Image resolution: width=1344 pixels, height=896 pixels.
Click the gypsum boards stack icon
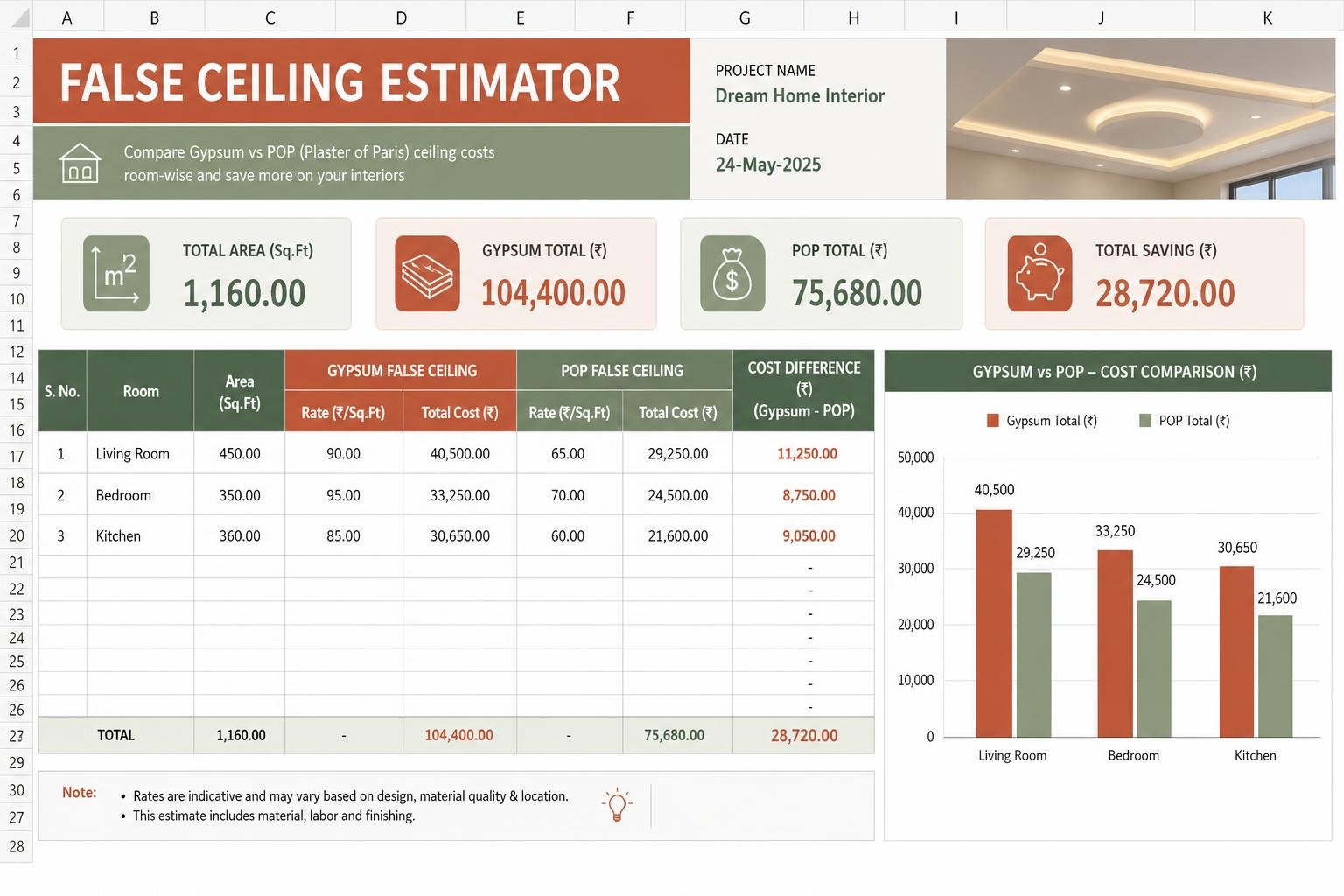tap(427, 274)
